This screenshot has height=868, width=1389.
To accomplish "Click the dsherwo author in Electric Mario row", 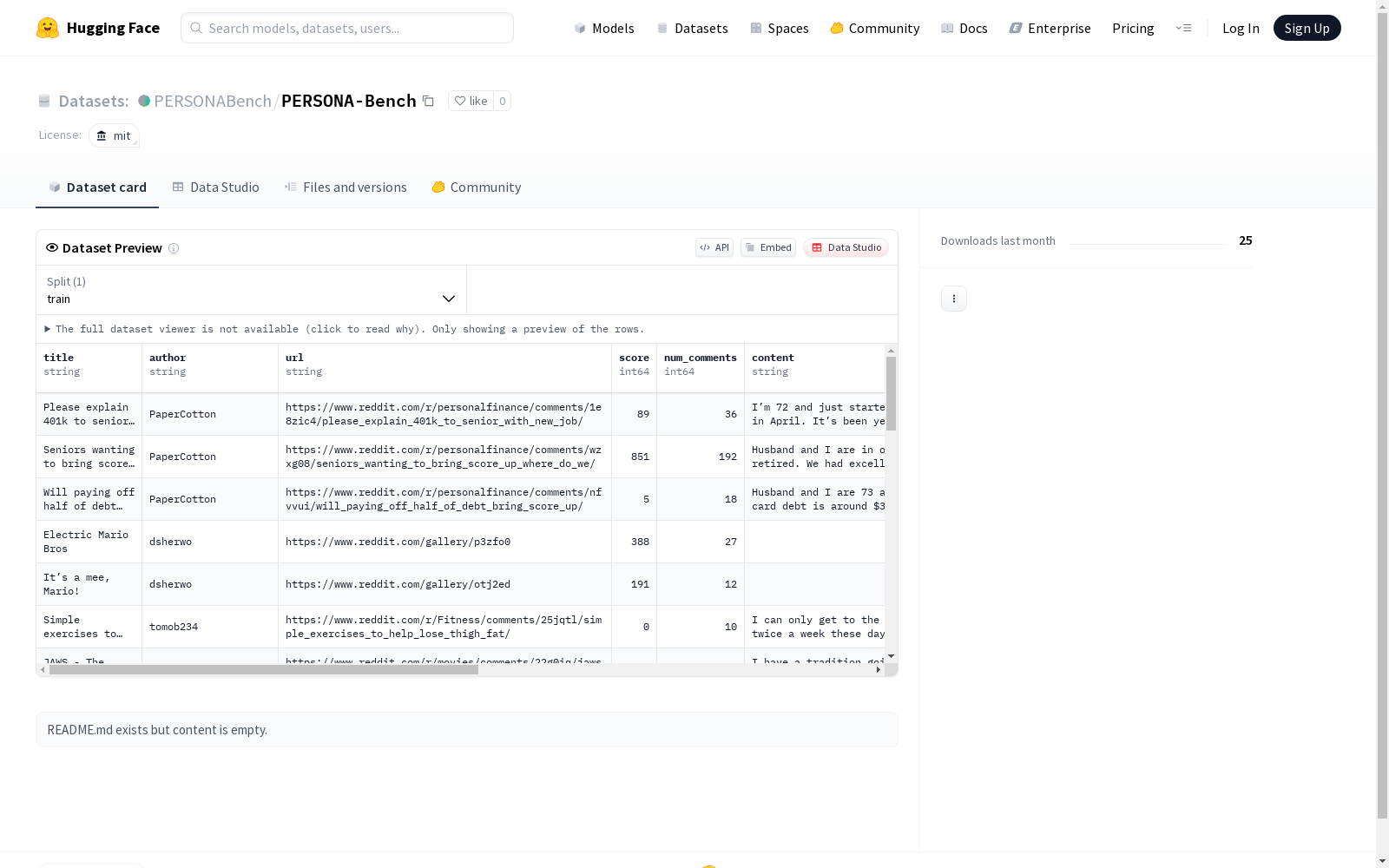I will [210, 542].
